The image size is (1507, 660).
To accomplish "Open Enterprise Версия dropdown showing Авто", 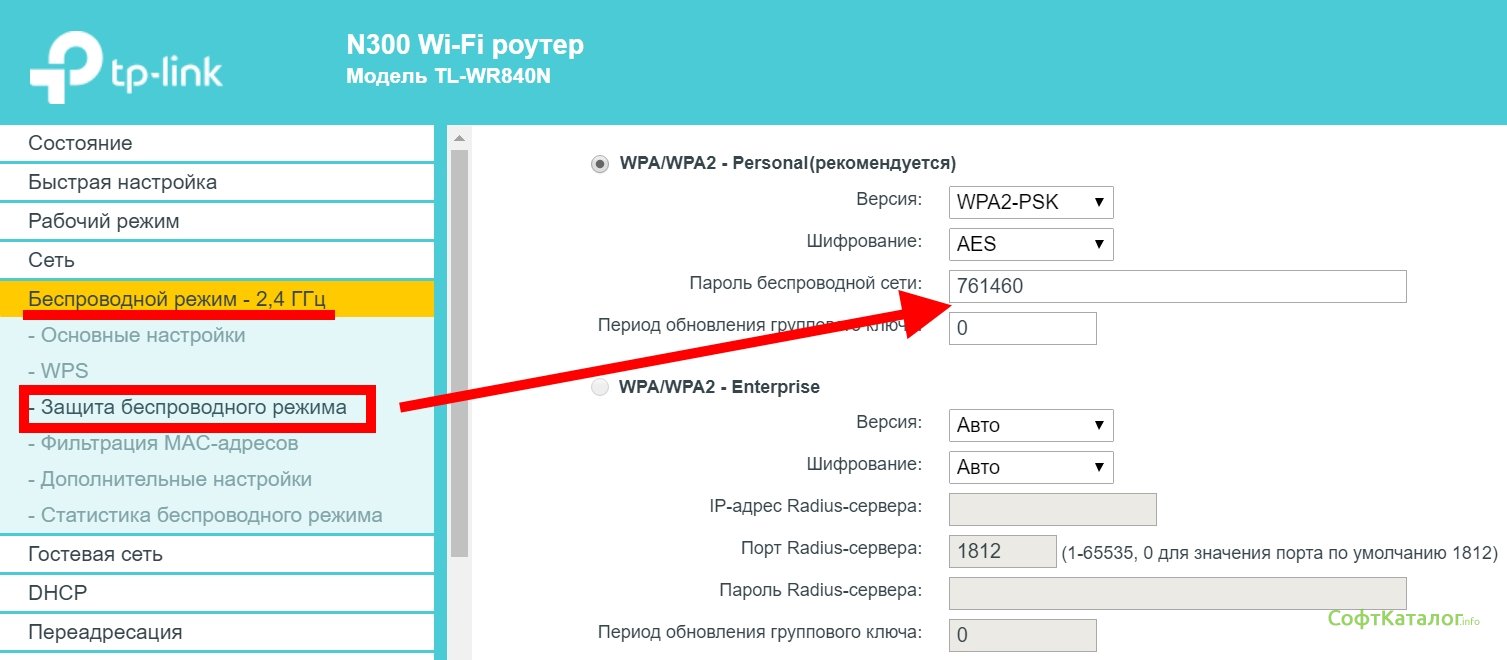I will [x=1031, y=425].
